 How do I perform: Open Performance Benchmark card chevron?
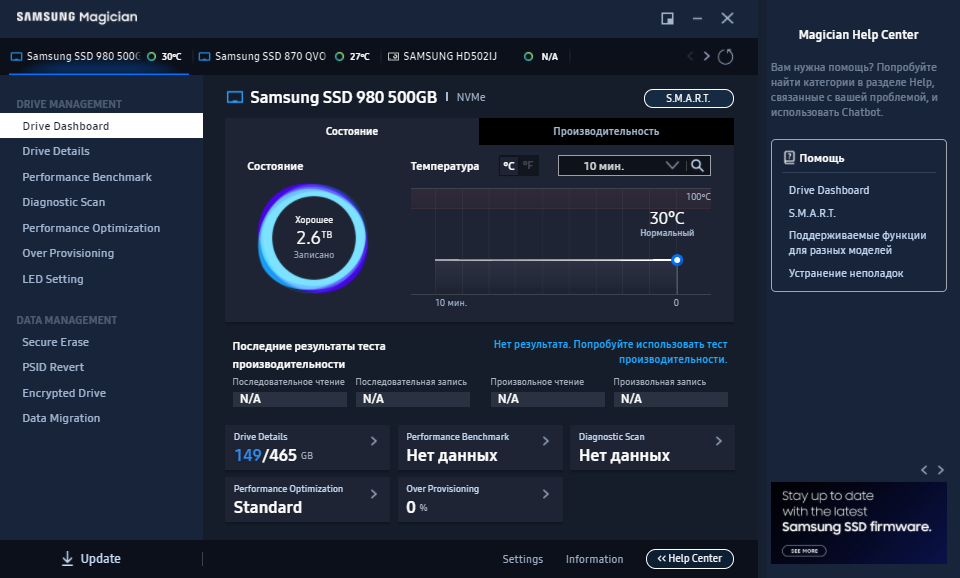click(546, 441)
